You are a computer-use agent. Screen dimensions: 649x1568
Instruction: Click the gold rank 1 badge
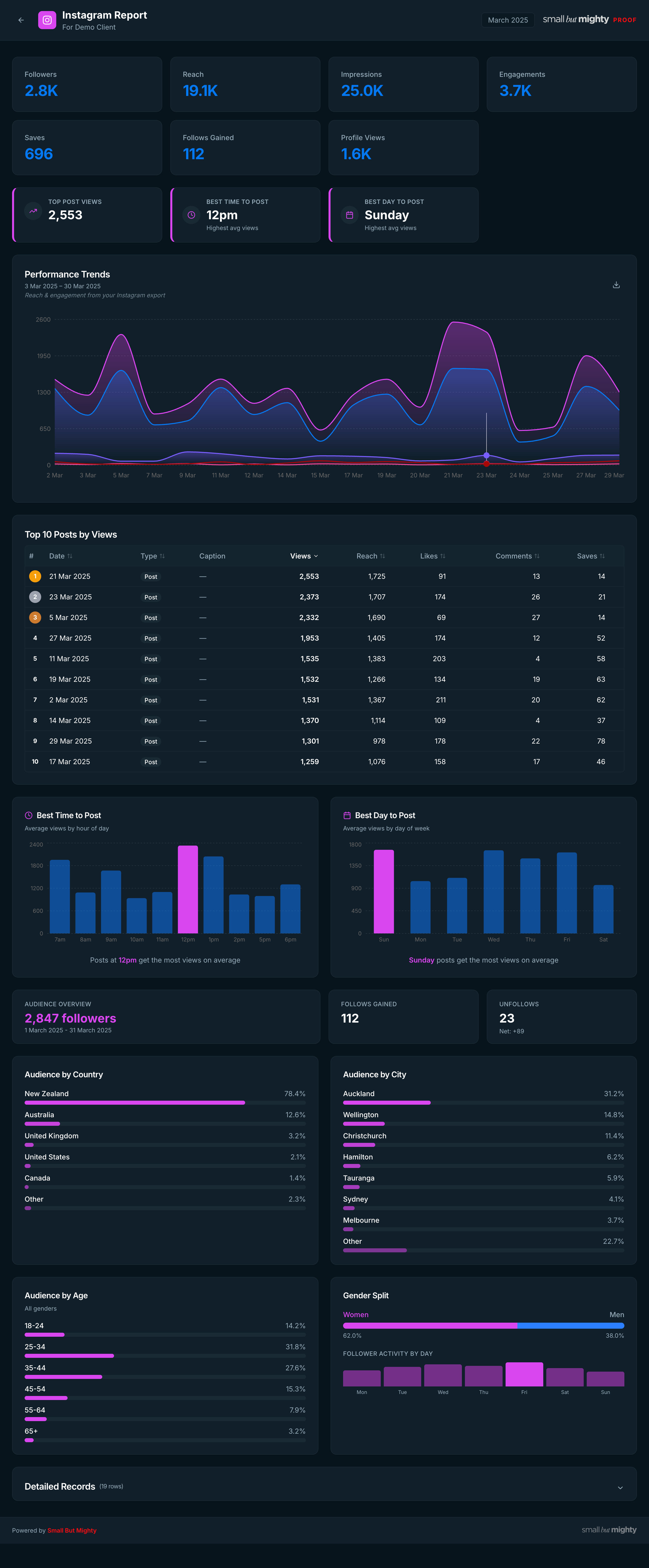click(35, 576)
